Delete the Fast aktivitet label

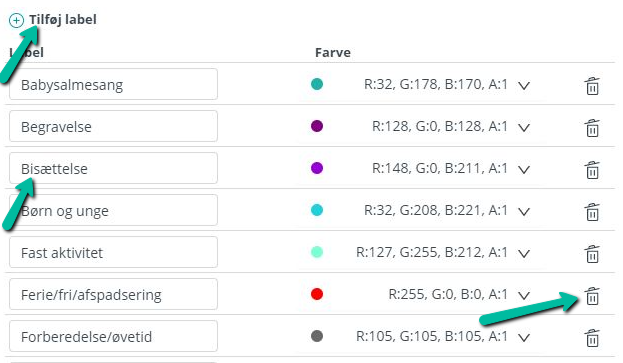(x=592, y=254)
